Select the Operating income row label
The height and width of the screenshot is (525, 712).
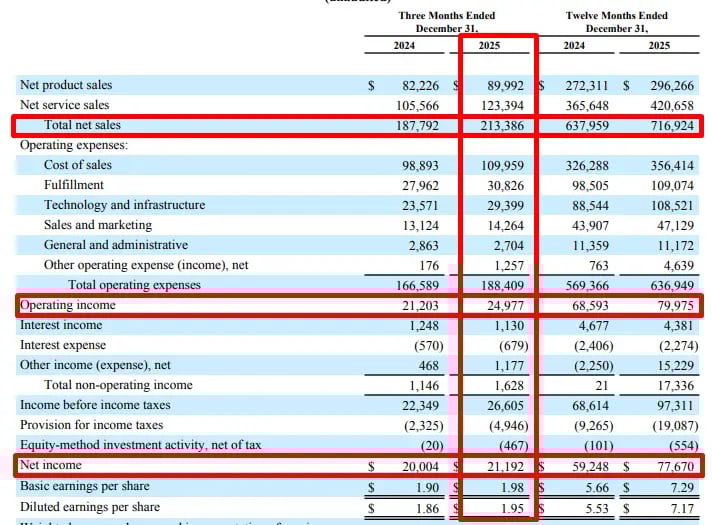click(x=67, y=305)
